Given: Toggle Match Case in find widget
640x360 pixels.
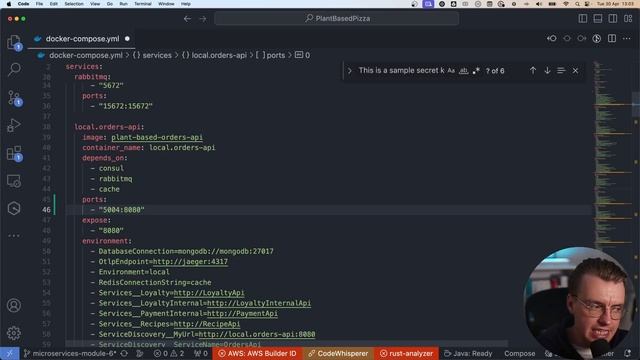Looking at the screenshot, I should (451, 71).
